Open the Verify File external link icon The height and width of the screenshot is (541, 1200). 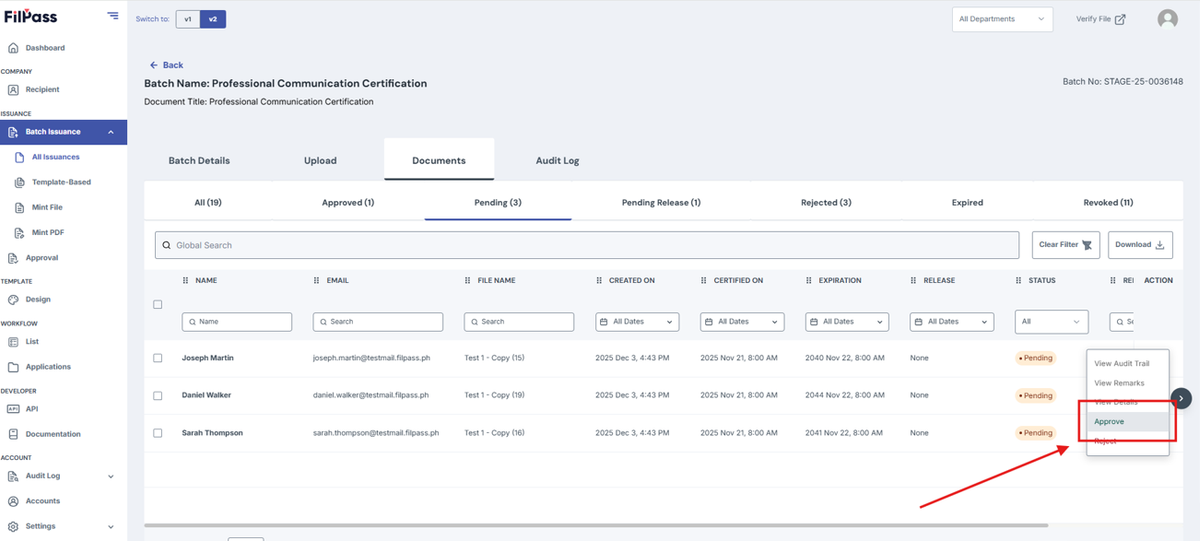[x=1120, y=19]
